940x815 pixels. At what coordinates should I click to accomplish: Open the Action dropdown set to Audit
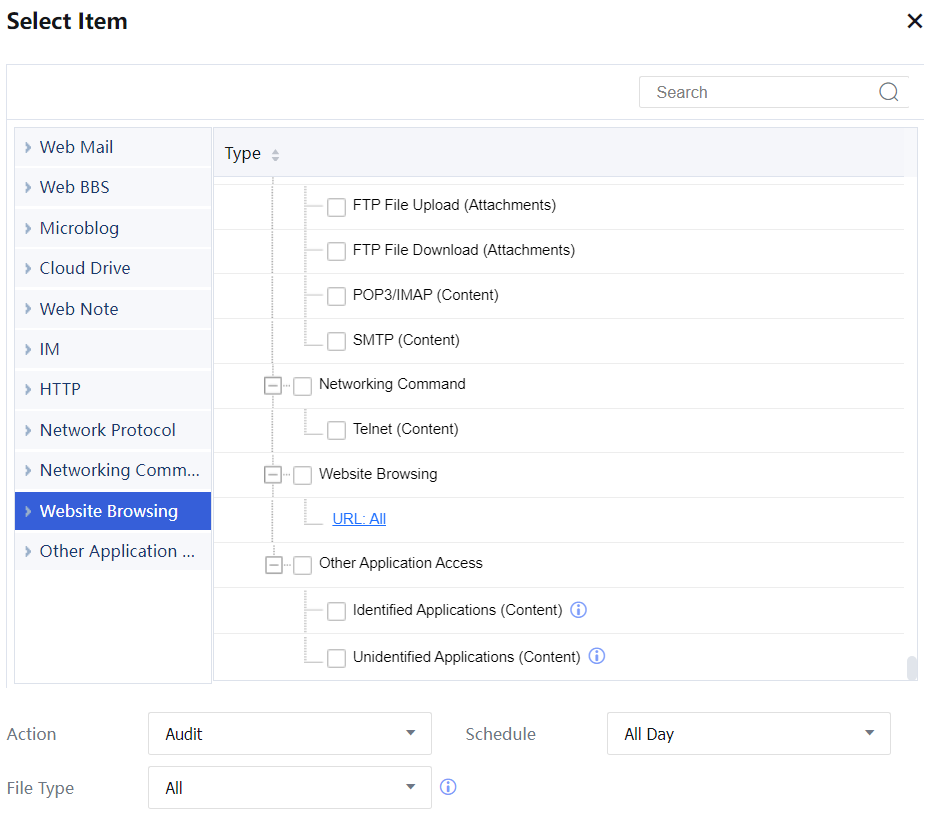[x=289, y=734]
